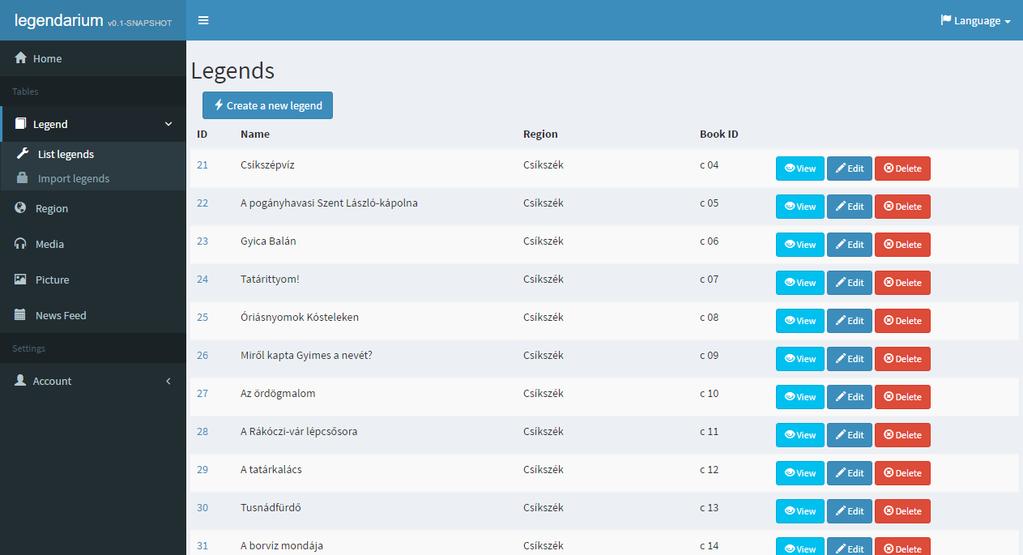
Task: Open News Feed in the sidebar
Action: [x=93, y=315]
